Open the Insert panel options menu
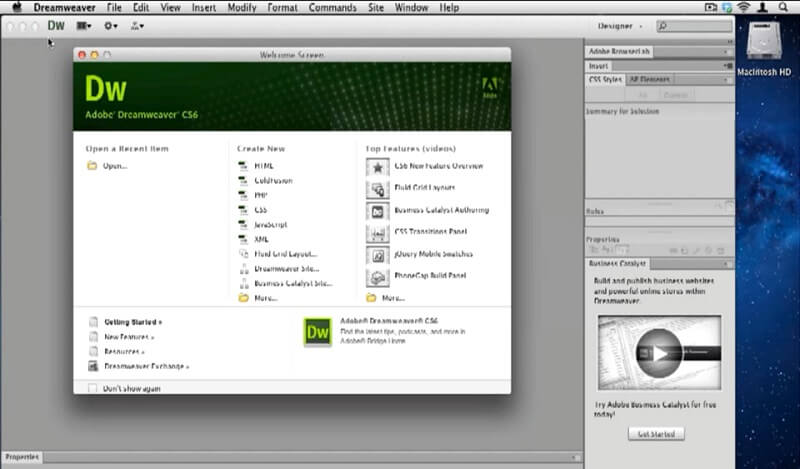 [728, 66]
